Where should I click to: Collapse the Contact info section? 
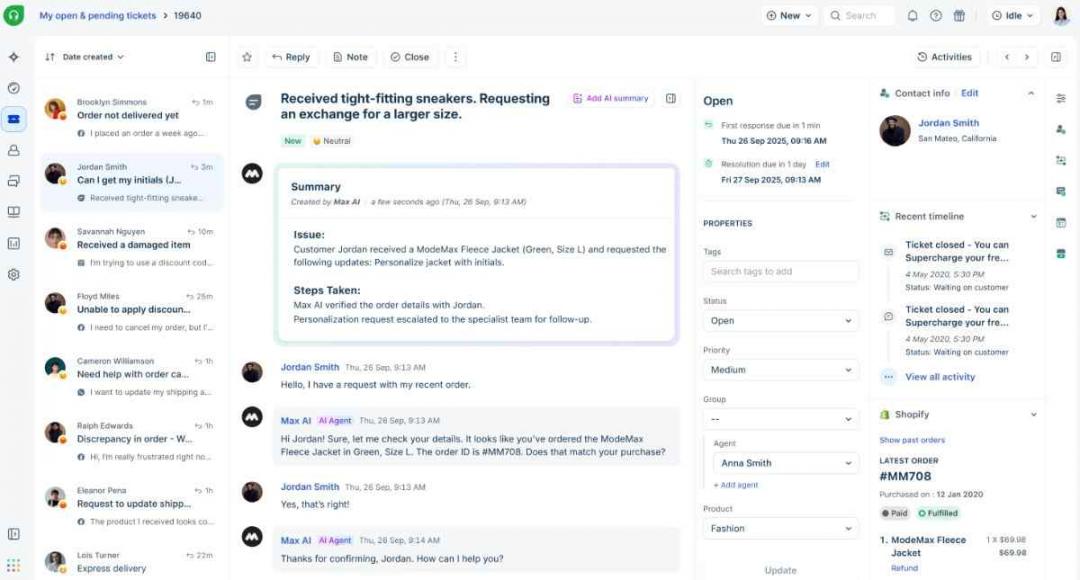point(1031,93)
